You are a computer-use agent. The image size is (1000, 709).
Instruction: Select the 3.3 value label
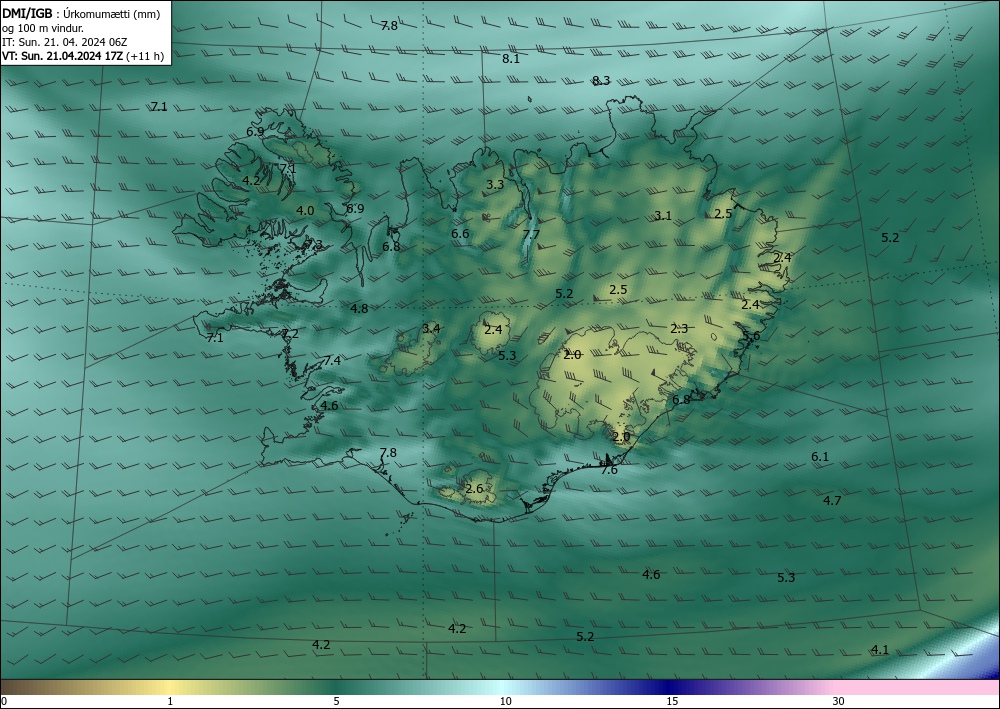495,185
